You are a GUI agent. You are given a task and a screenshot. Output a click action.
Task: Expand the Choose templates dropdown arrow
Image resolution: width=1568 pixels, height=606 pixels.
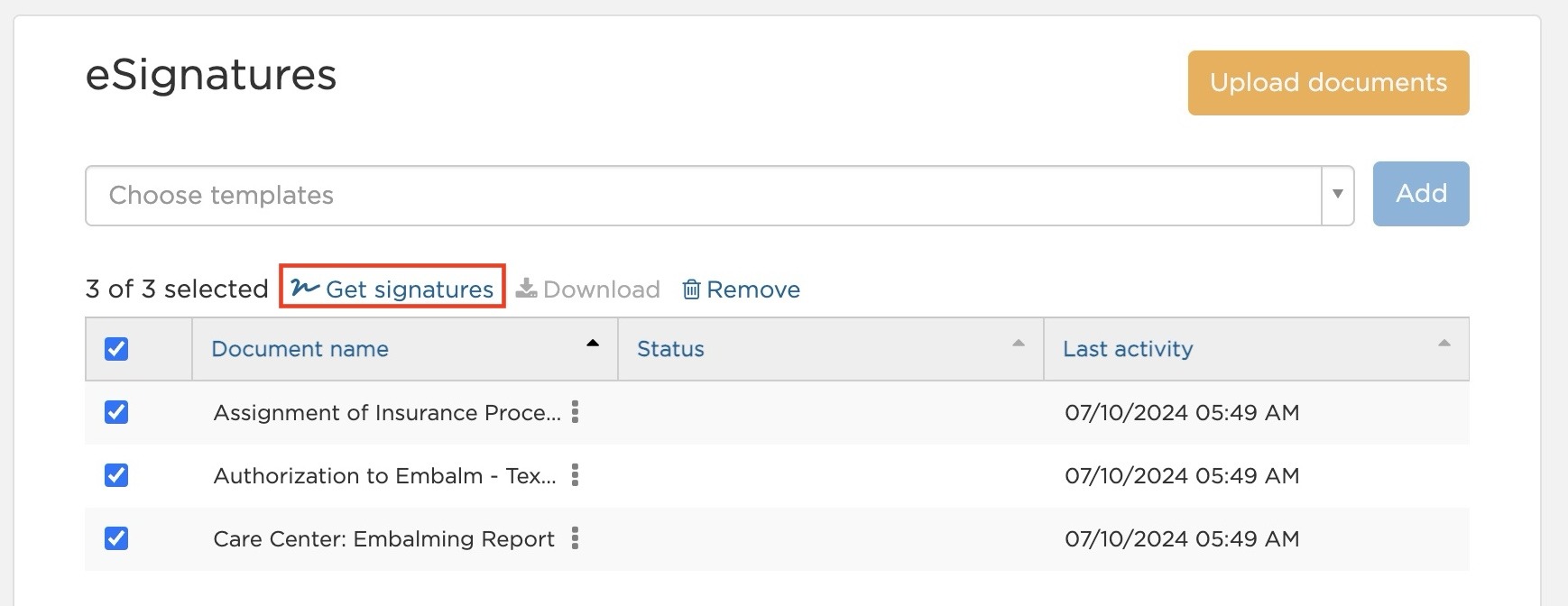coord(1337,195)
